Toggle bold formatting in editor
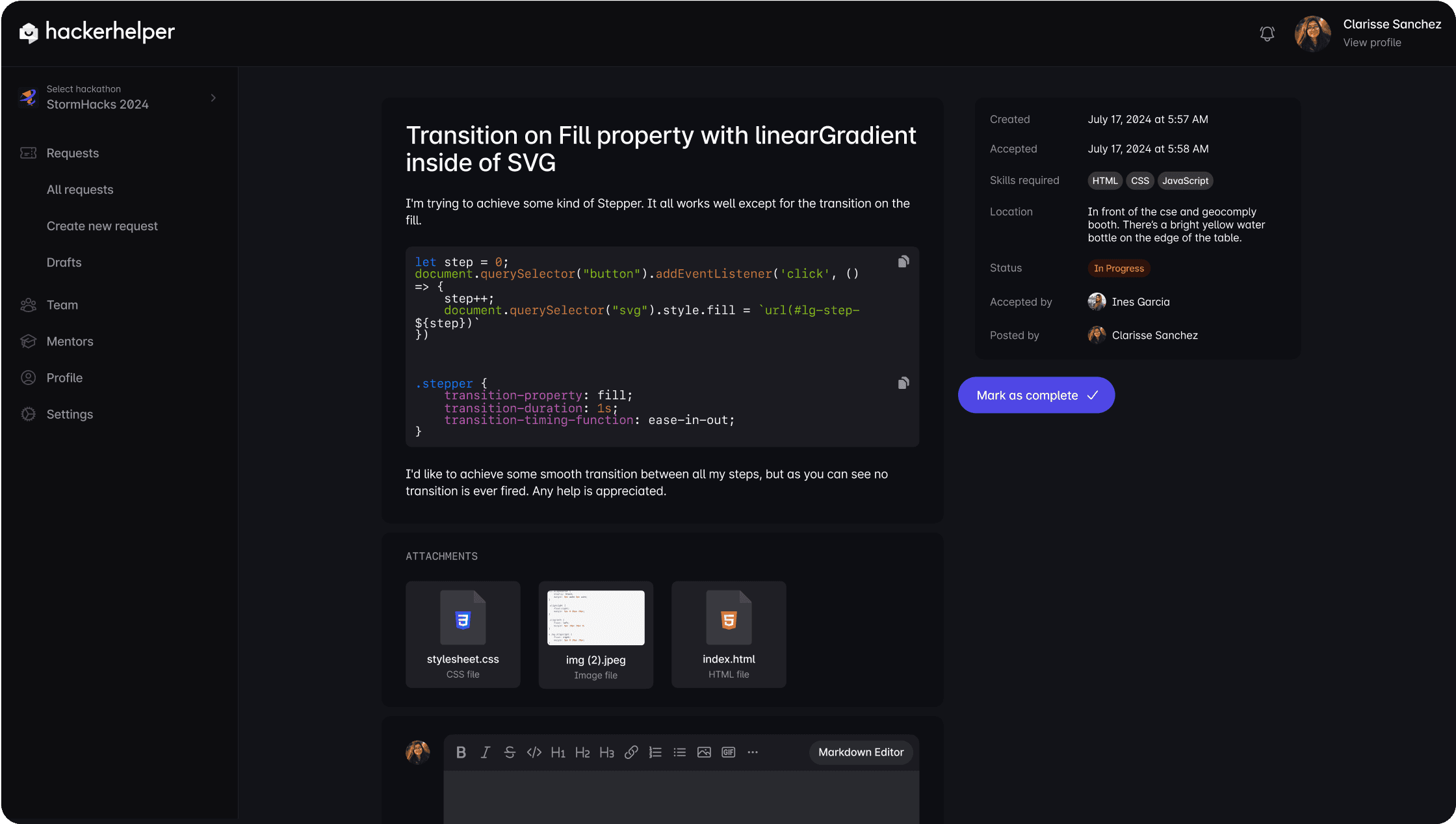The image size is (1456, 824). tap(461, 752)
